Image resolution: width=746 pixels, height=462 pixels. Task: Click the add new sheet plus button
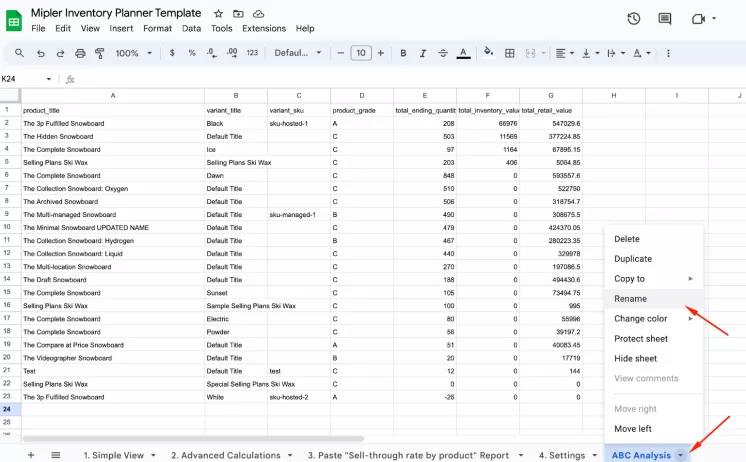click(x=30, y=455)
